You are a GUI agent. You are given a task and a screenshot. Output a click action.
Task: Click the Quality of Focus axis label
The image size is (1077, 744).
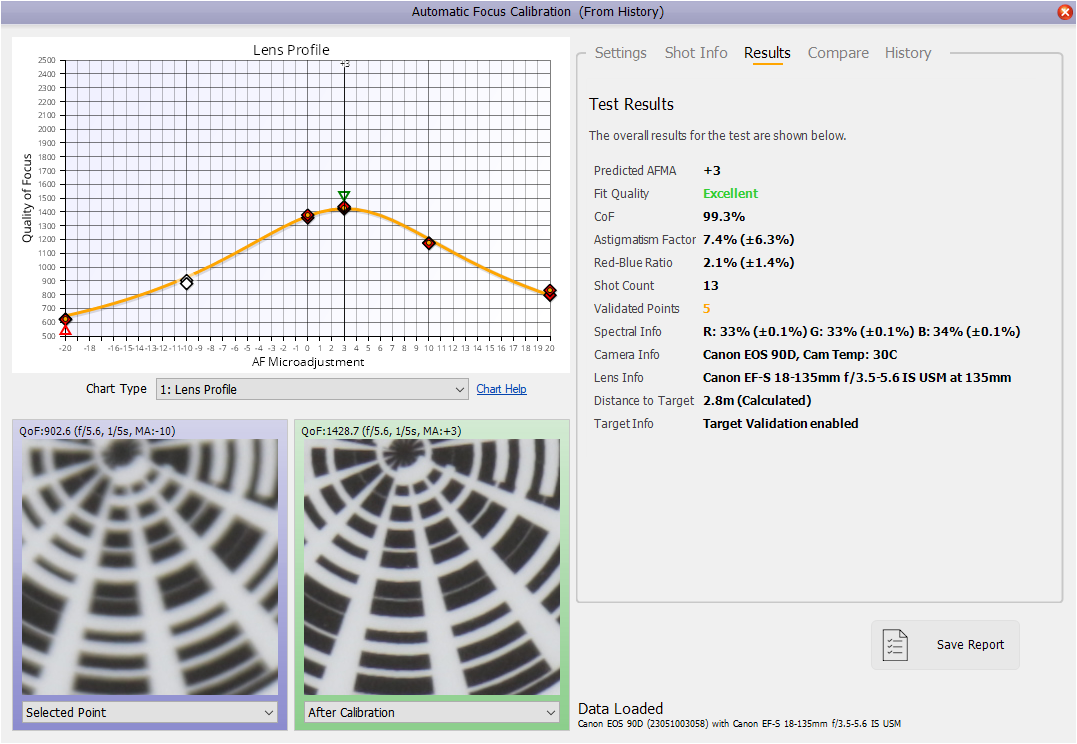click(27, 198)
